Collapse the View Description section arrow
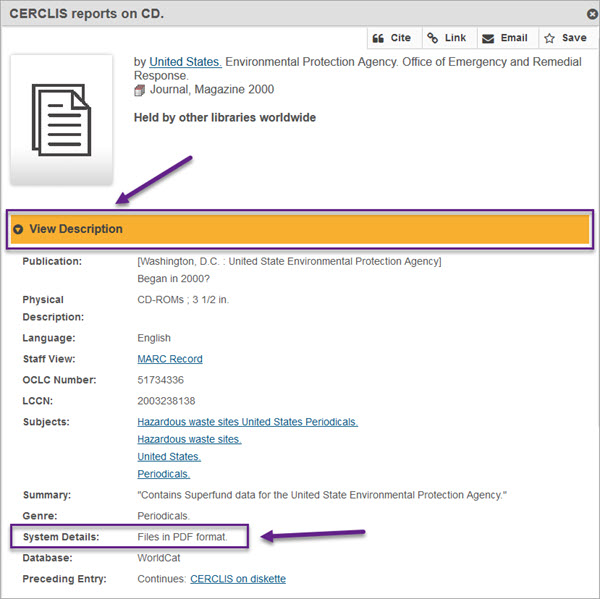 18,229
